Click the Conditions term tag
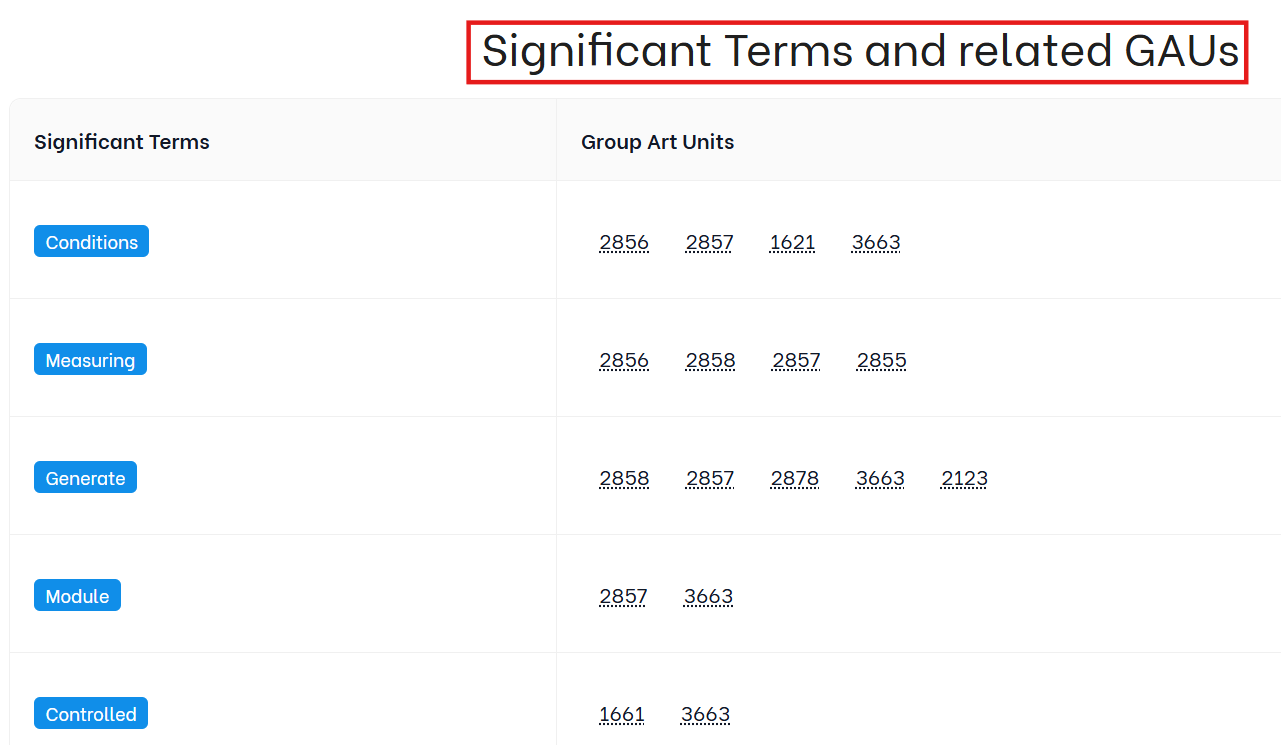The width and height of the screenshot is (1281, 745). [91, 242]
